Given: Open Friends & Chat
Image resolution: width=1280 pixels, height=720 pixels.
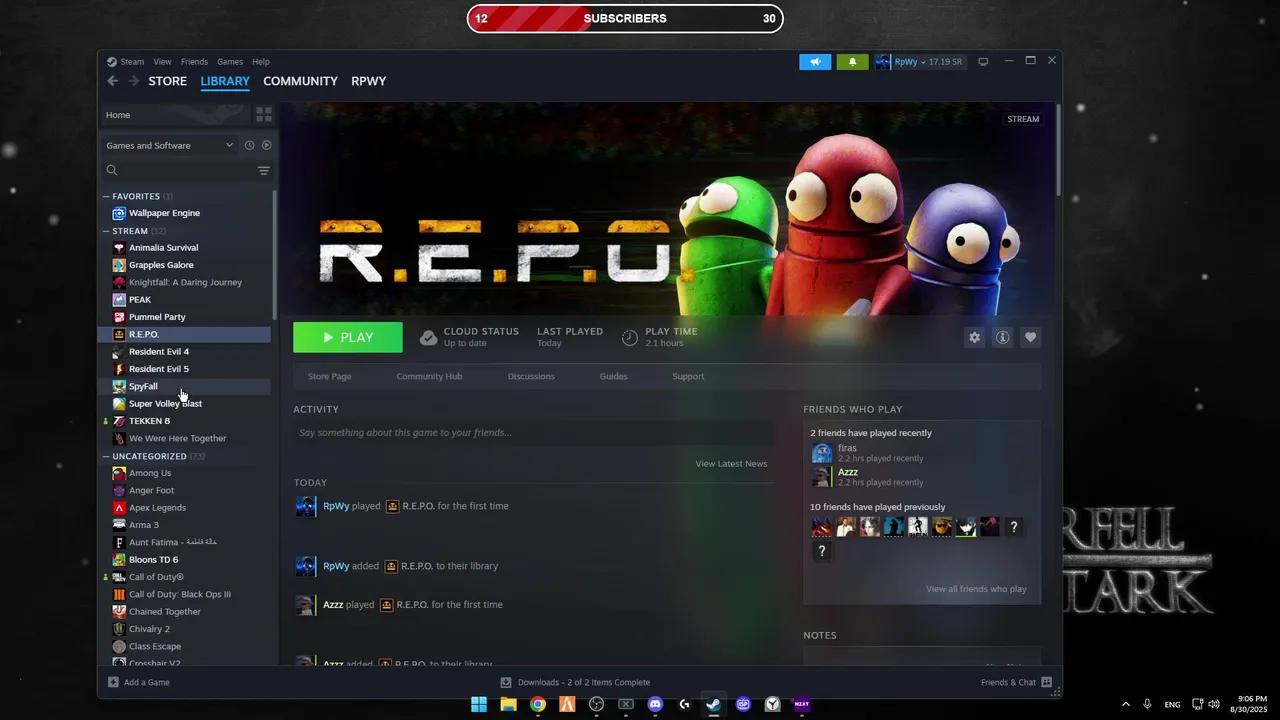Looking at the screenshot, I should click(x=1016, y=682).
